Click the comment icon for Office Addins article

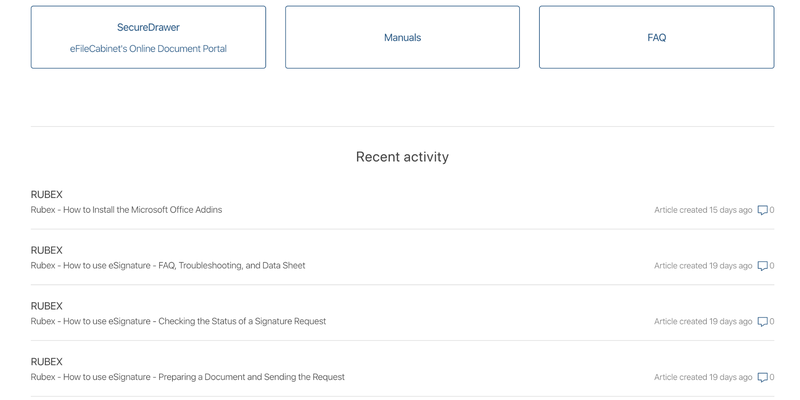[x=762, y=210]
